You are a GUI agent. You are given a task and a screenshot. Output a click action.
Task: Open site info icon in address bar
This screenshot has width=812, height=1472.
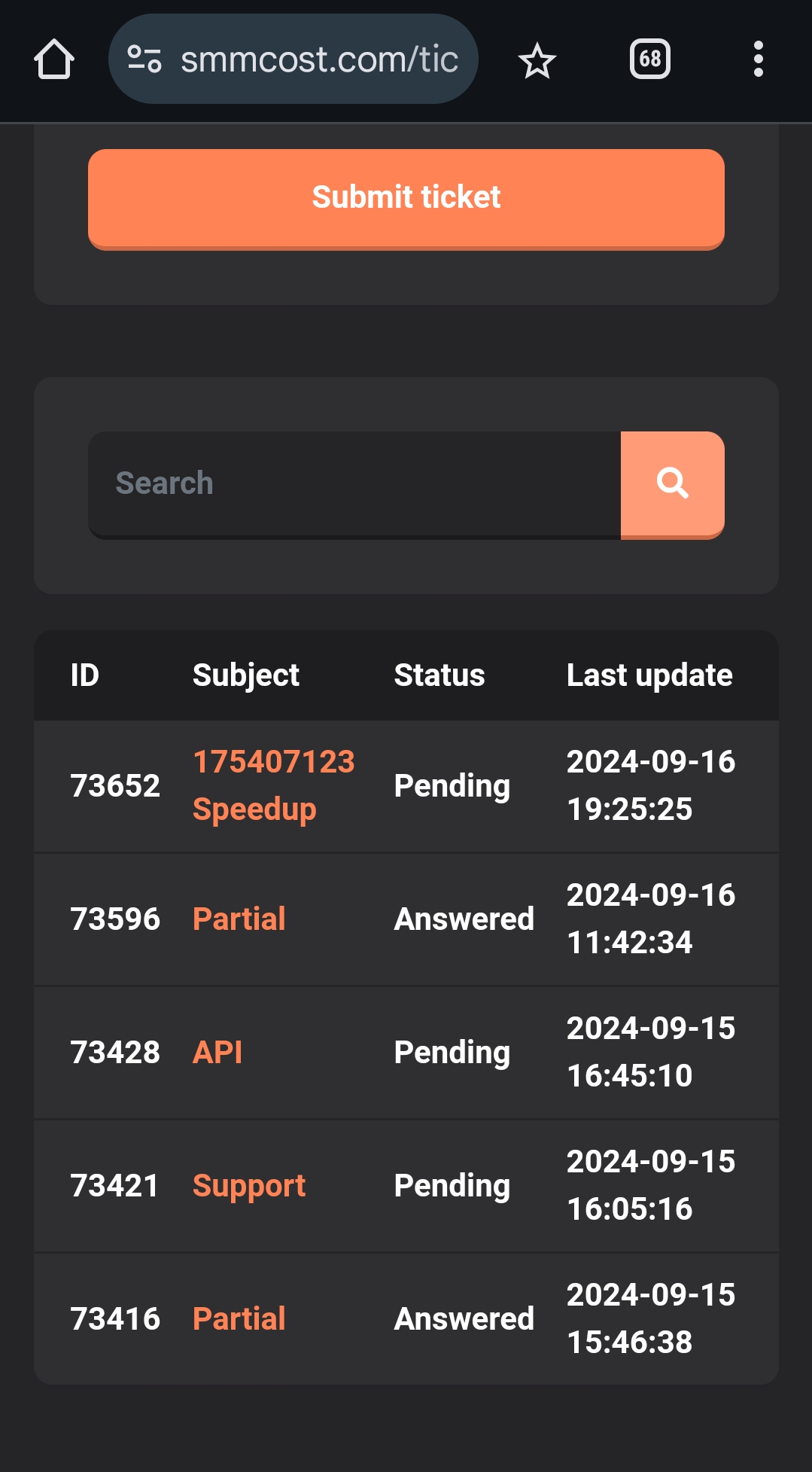pos(144,59)
